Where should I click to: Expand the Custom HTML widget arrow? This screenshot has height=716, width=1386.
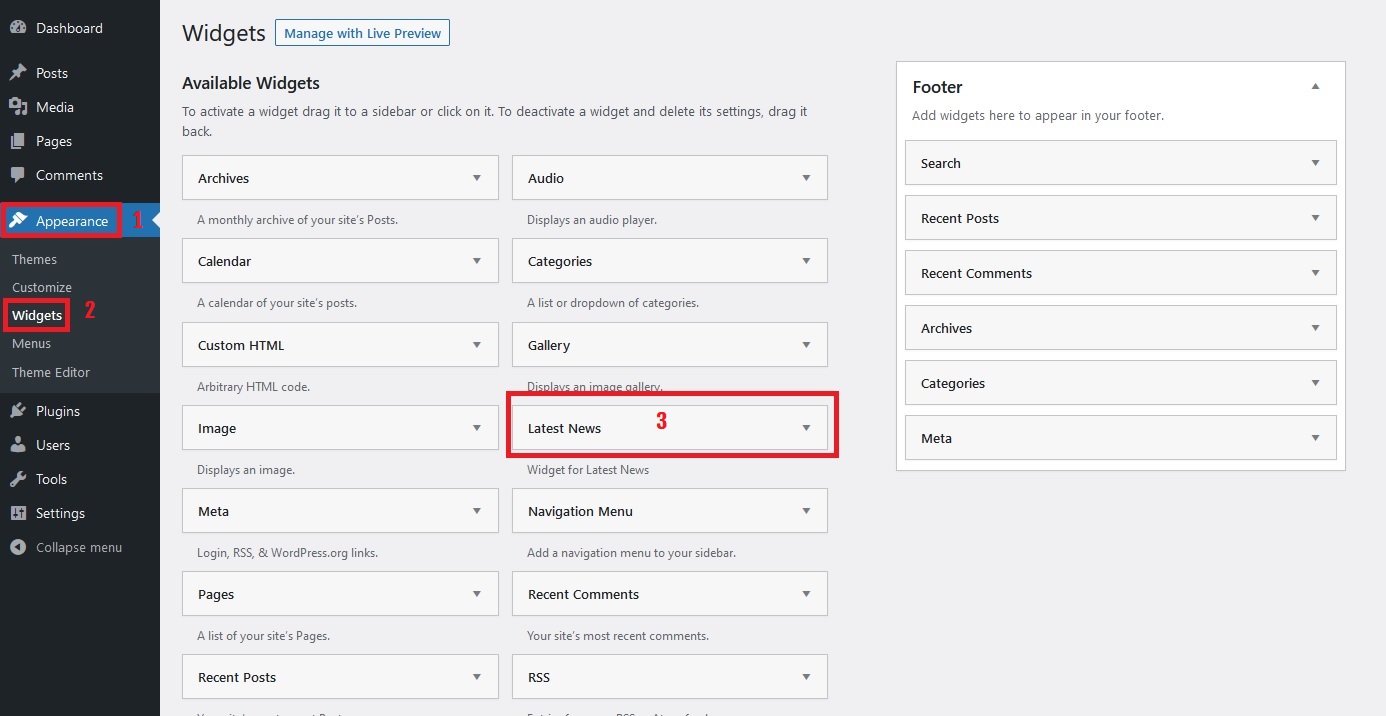(477, 345)
